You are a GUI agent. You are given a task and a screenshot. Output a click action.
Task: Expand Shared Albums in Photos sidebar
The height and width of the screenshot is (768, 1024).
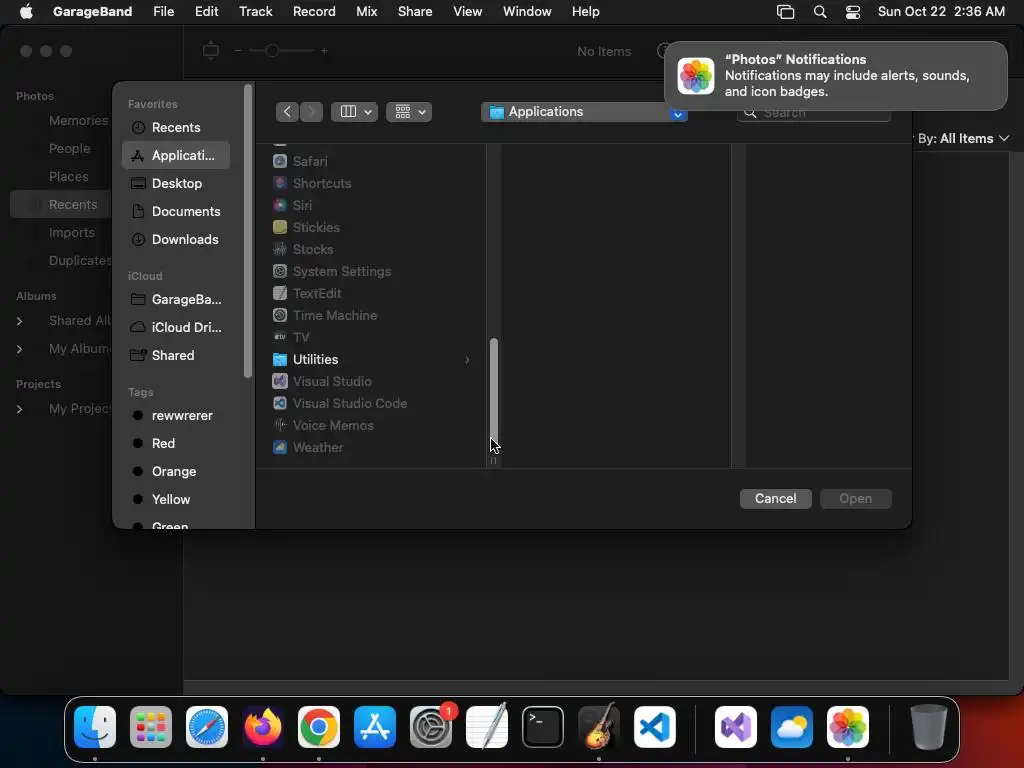tap(20, 321)
